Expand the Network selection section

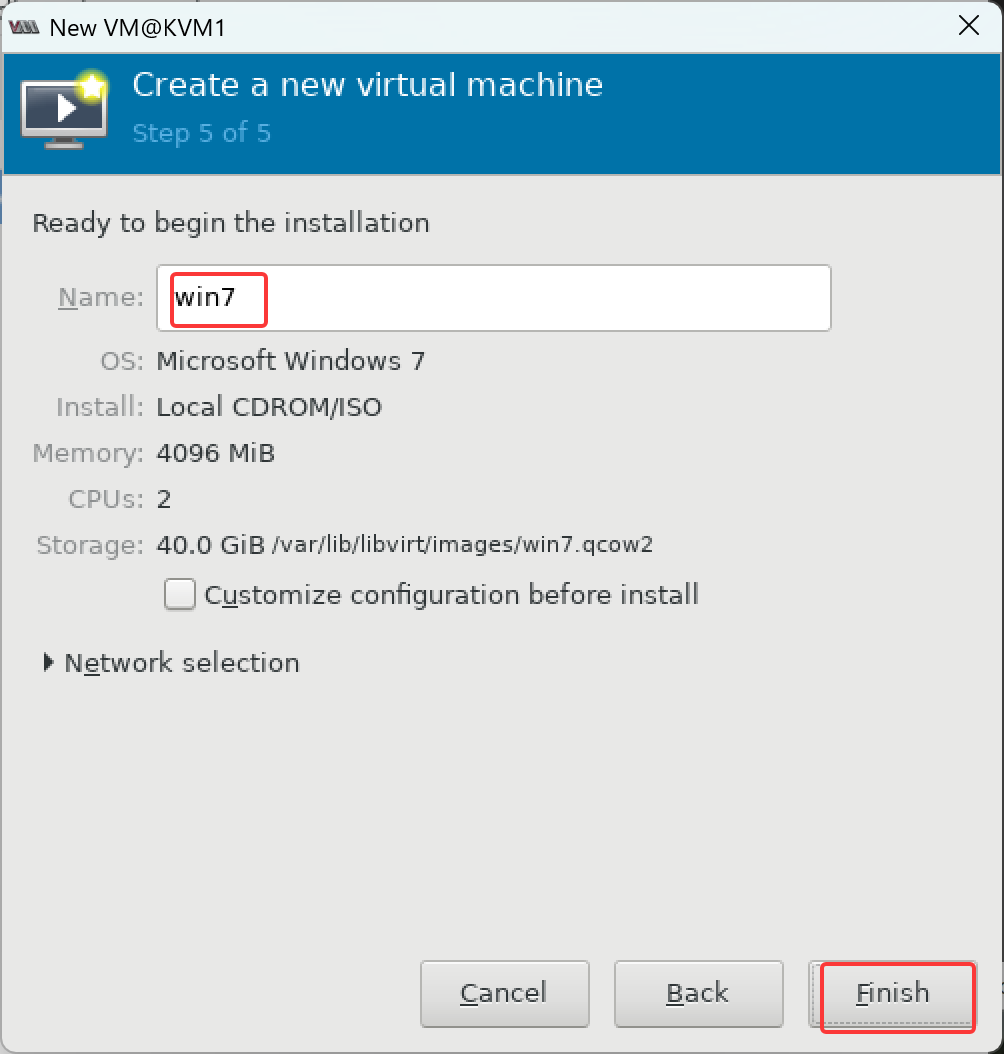click(x=48, y=663)
